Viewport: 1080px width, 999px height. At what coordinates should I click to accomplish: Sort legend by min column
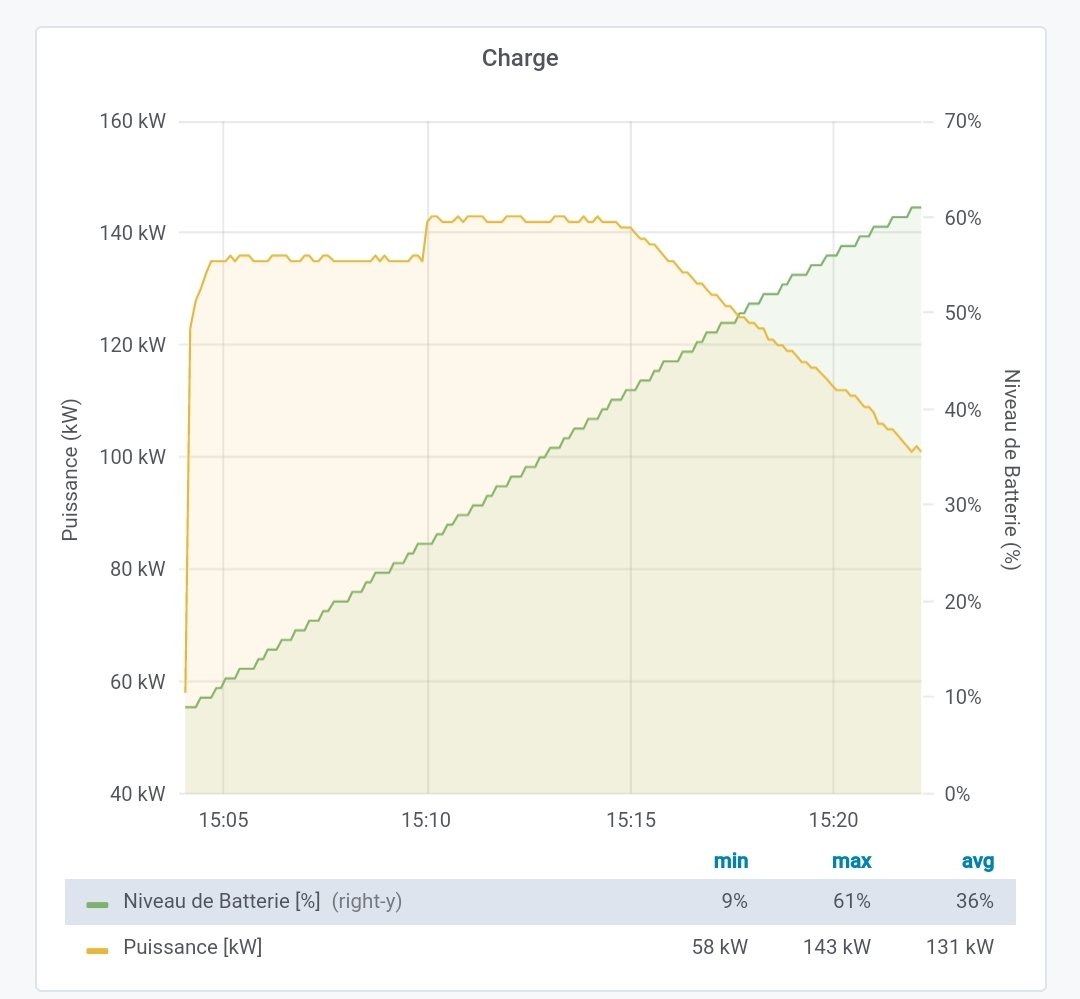click(x=731, y=861)
